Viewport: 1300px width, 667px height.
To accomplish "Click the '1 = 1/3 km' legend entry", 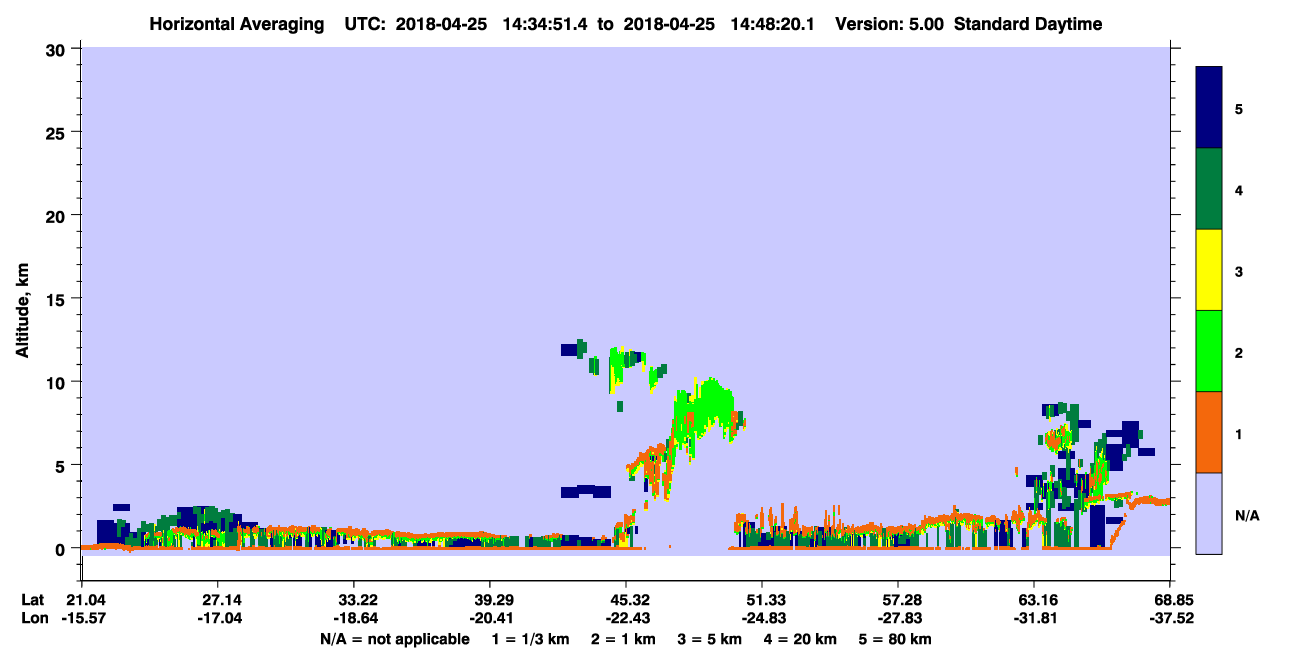I will coord(530,639).
